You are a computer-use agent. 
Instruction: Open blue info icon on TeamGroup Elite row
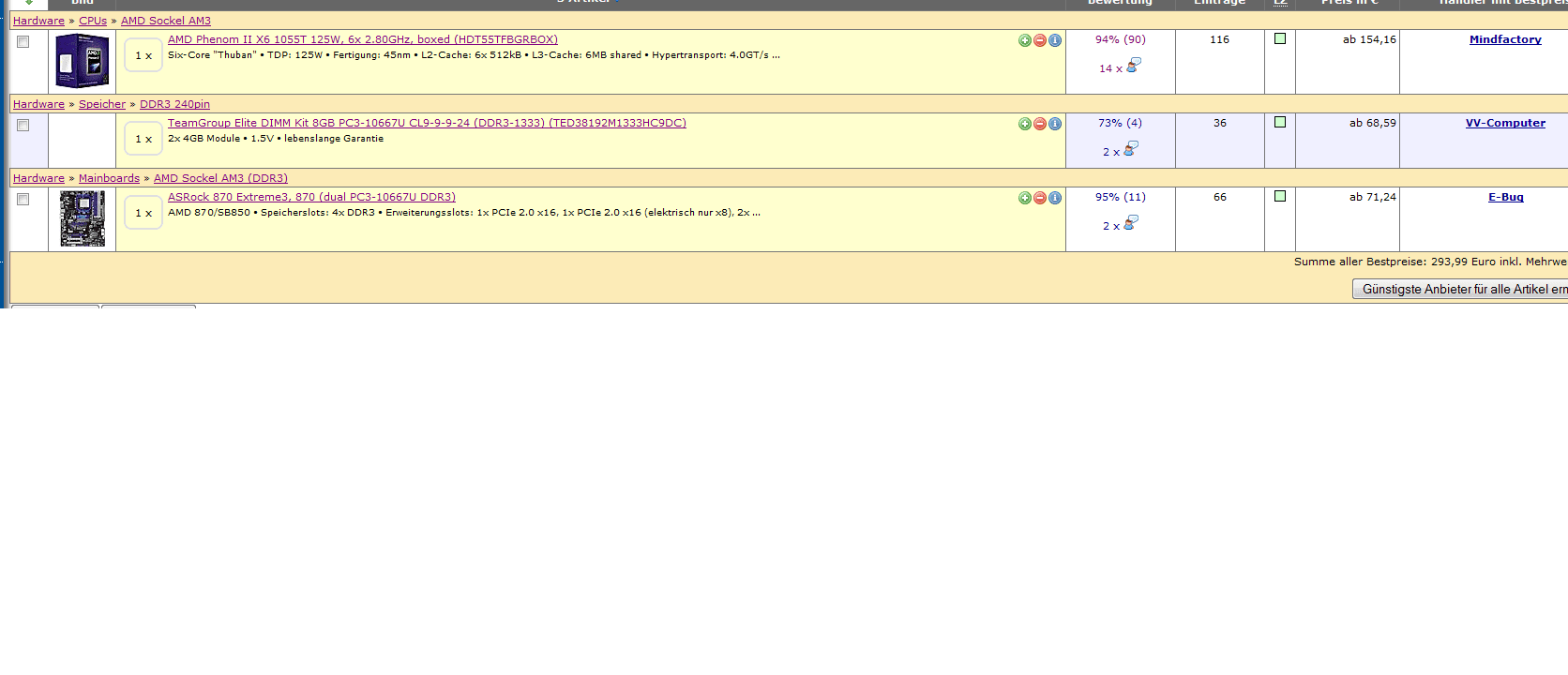coord(1055,124)
